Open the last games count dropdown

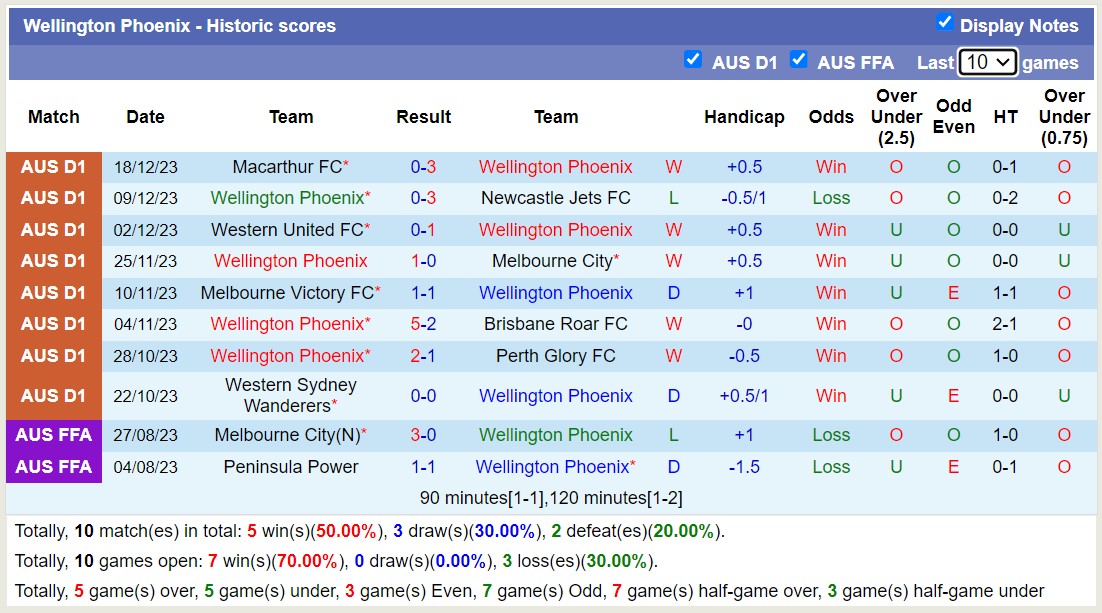coord(987,61)
